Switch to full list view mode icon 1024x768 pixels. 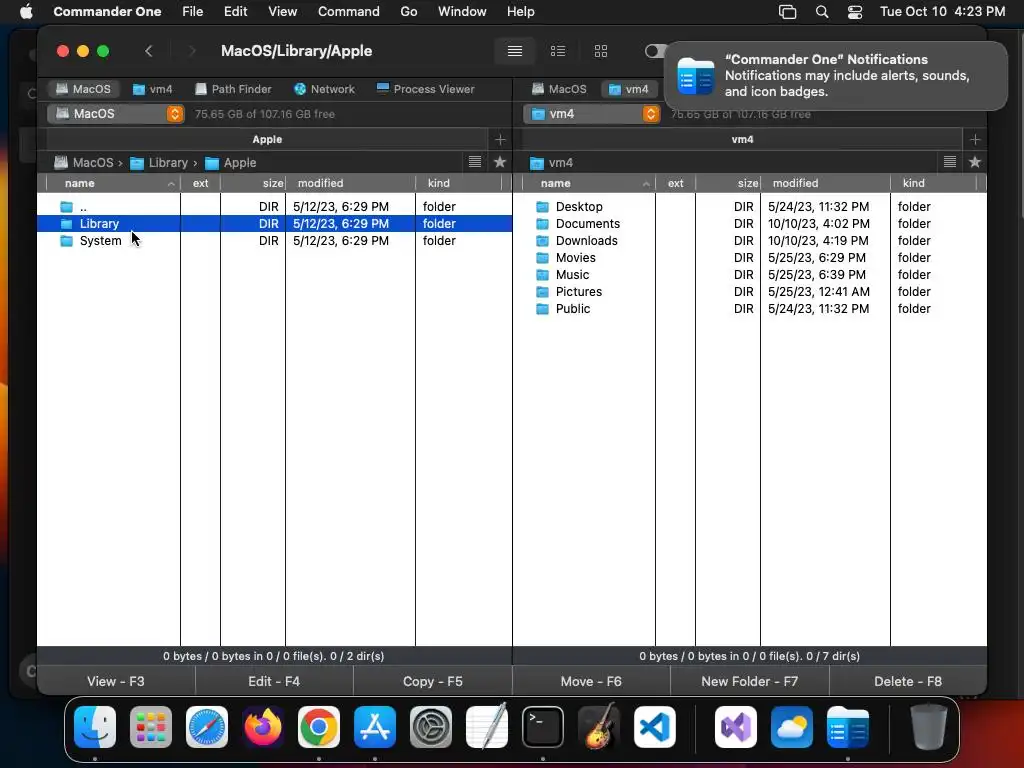coord(515,51)
